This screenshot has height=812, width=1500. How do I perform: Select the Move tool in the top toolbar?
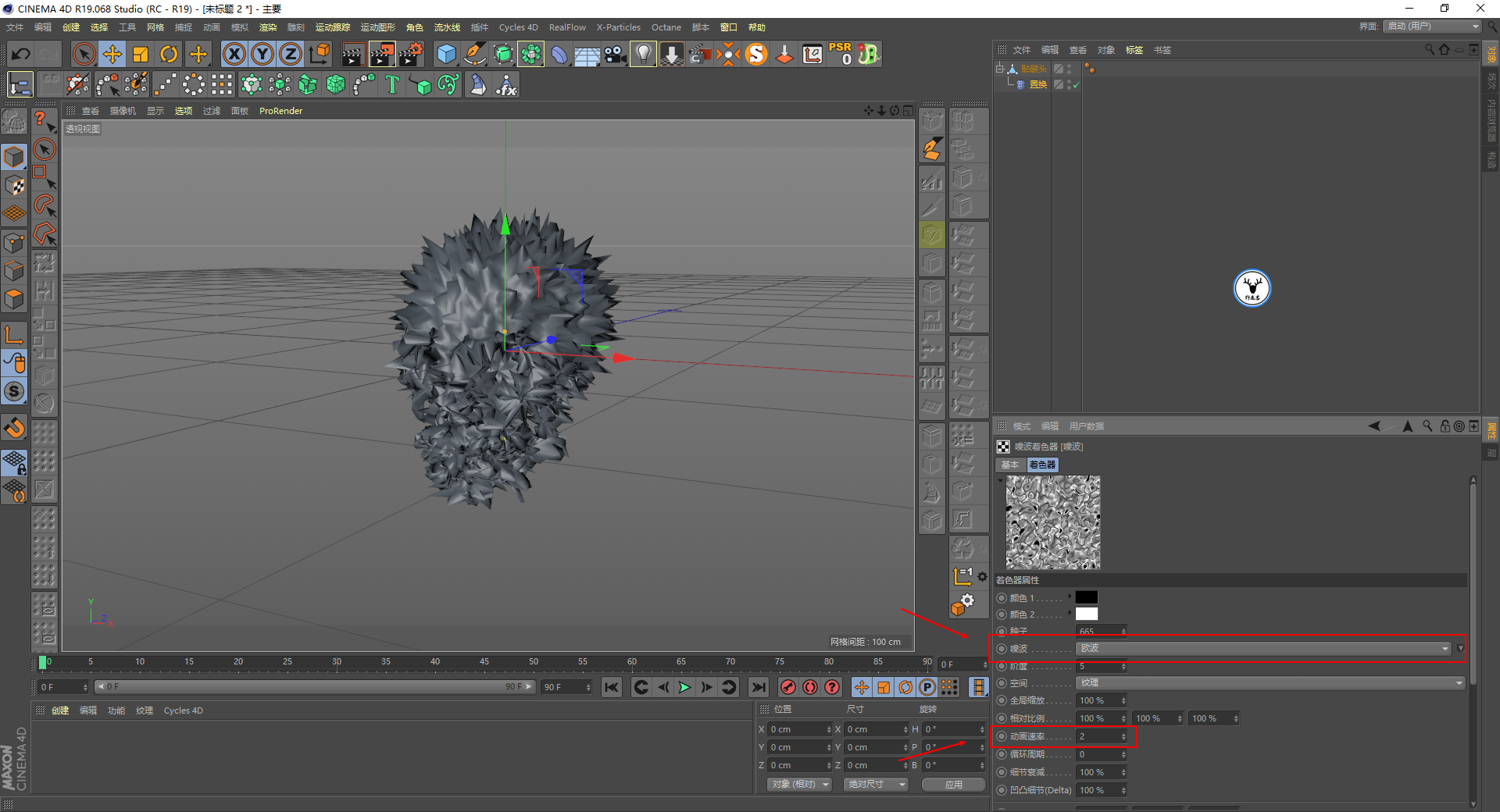[x=112, y=54]
